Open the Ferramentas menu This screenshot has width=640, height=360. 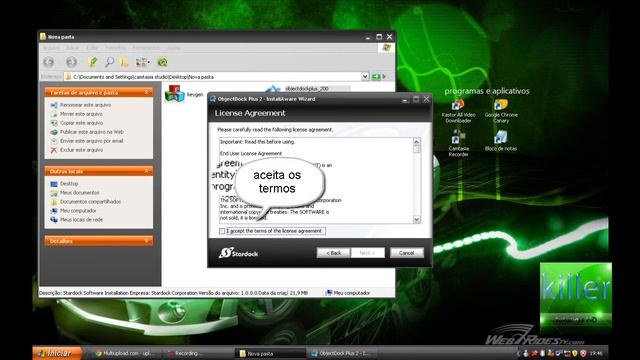pyautogui.click(x=146, y=48)
